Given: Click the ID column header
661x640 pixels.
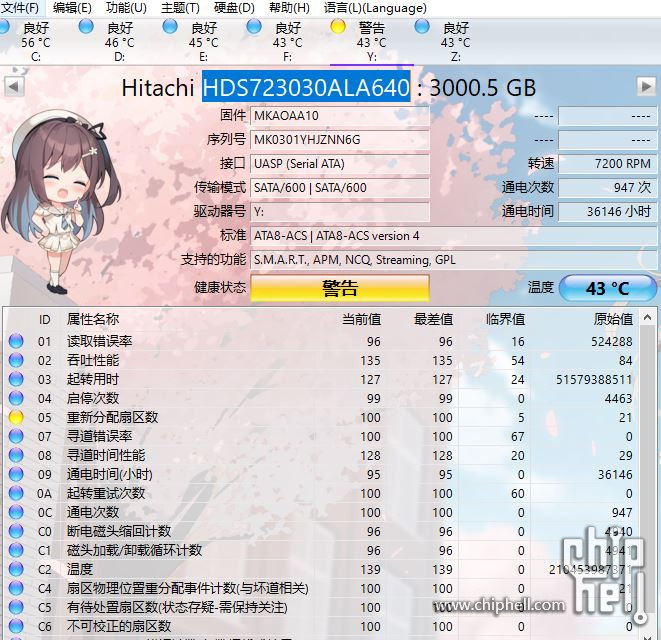Looking at the screenshot, I should [x=45, y=320].
